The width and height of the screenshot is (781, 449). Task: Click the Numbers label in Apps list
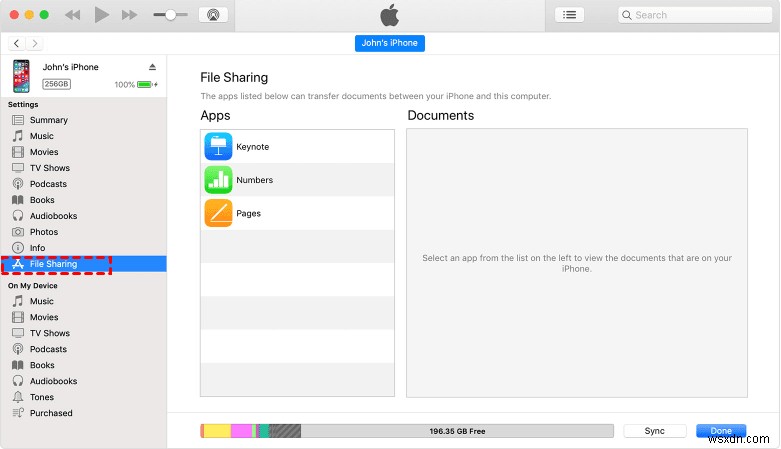point(255,180)
